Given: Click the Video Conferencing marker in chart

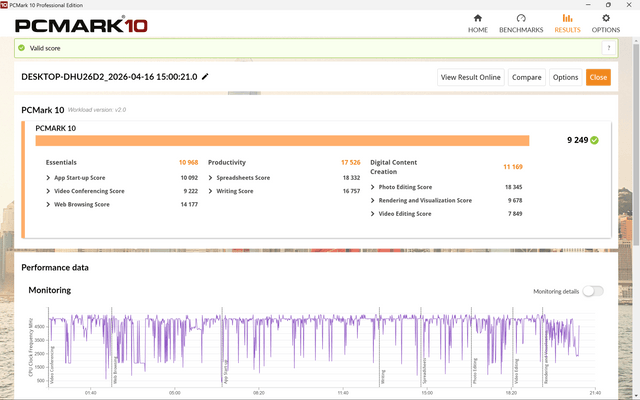Looking at the screenshot, I should tap(52, 365).
